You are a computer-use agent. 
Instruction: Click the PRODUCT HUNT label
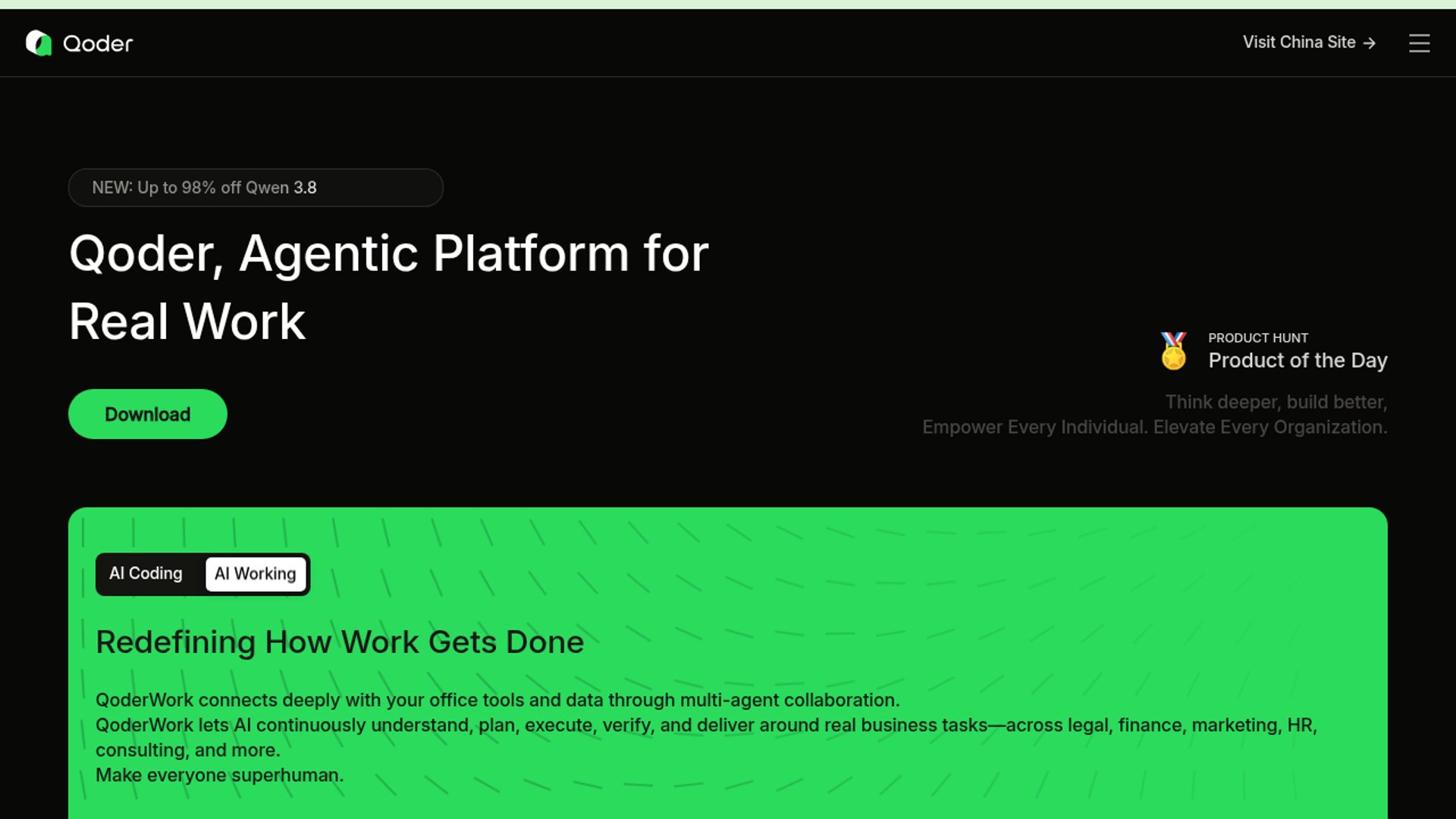(1258, 338)
